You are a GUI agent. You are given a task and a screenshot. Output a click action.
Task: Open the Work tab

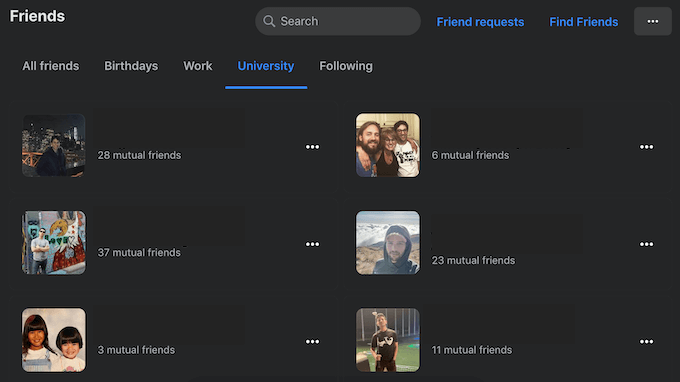click(x=198, y=66)
